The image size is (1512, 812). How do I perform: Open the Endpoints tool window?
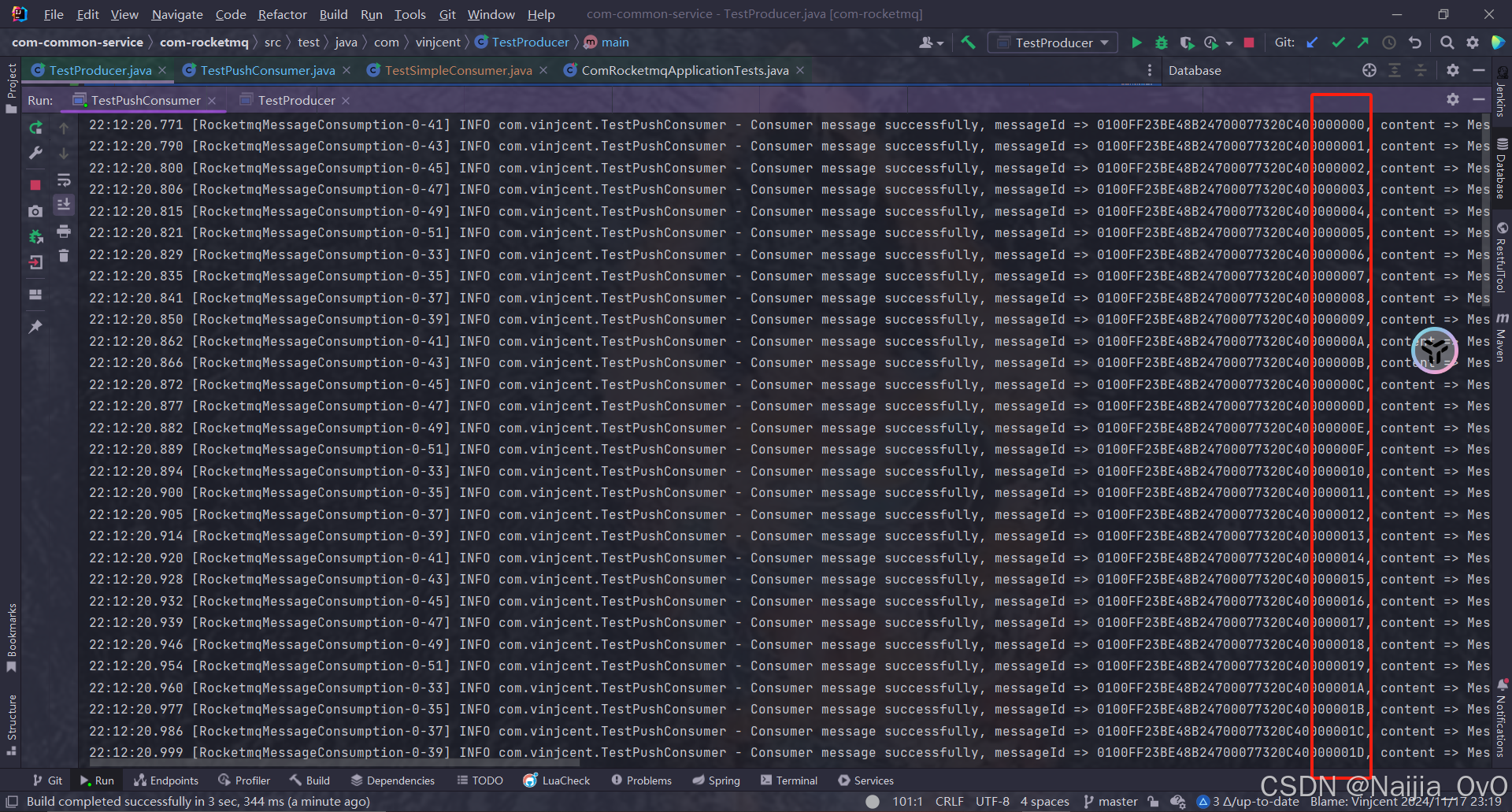coord(165,780)
